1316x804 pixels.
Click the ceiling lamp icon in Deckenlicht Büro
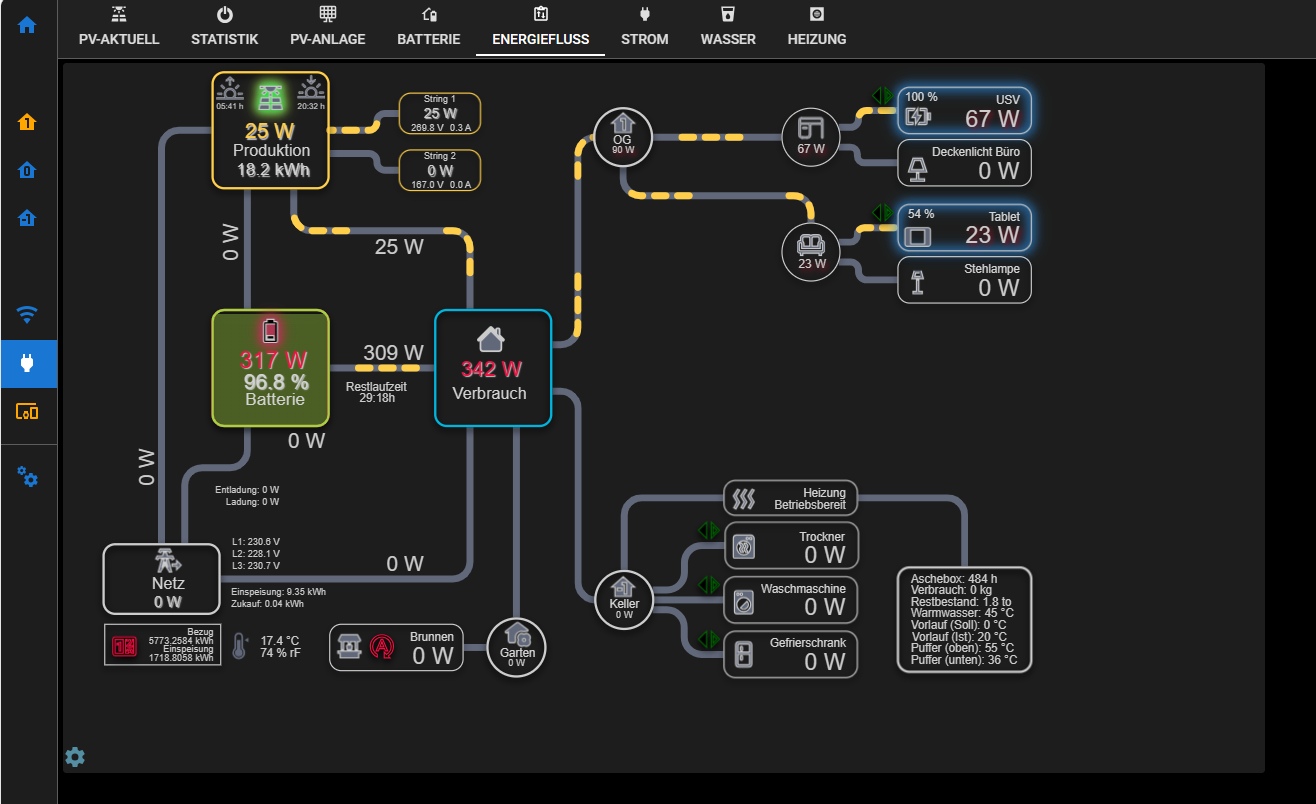[917, 171]
